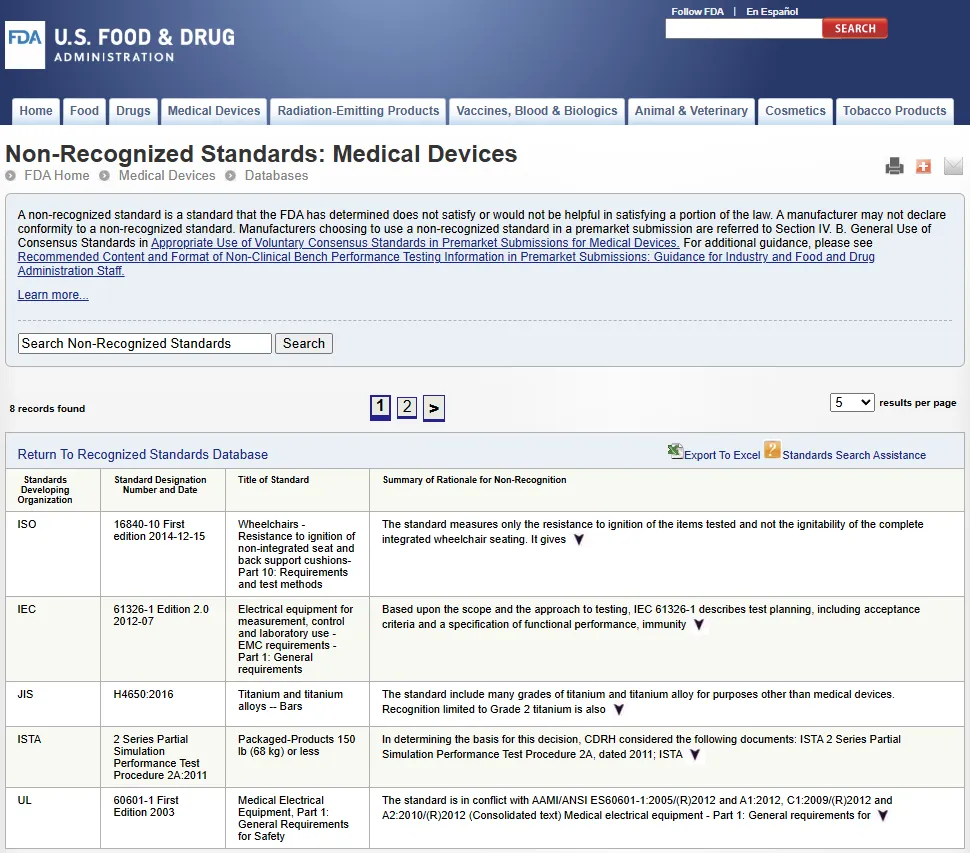Expand rationale for ISTA 2 Series row
Screen dimensions: 970x853
click(x=695, y=755)
